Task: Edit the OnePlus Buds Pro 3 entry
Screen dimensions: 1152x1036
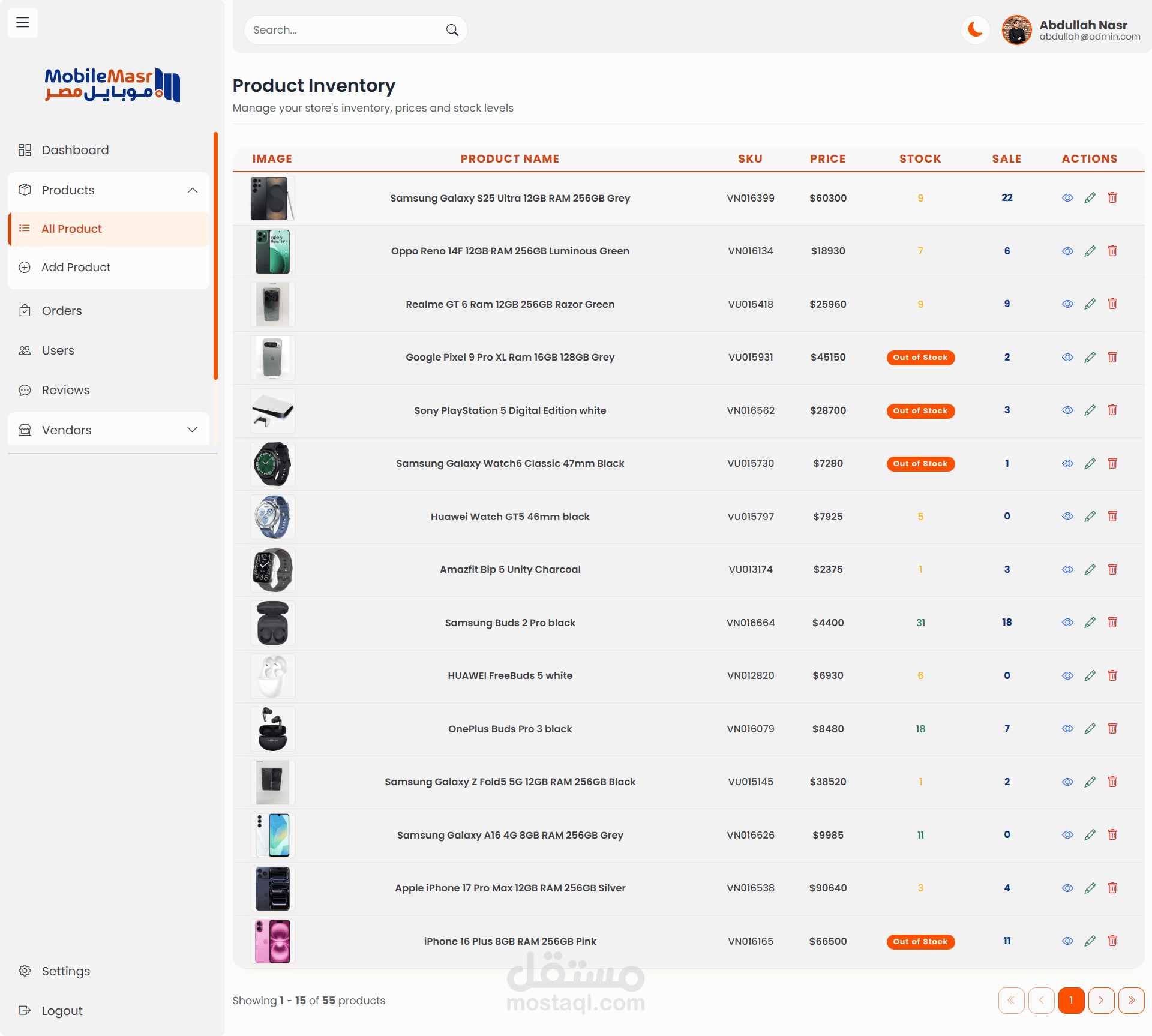Action: (x=1090, y=728)
